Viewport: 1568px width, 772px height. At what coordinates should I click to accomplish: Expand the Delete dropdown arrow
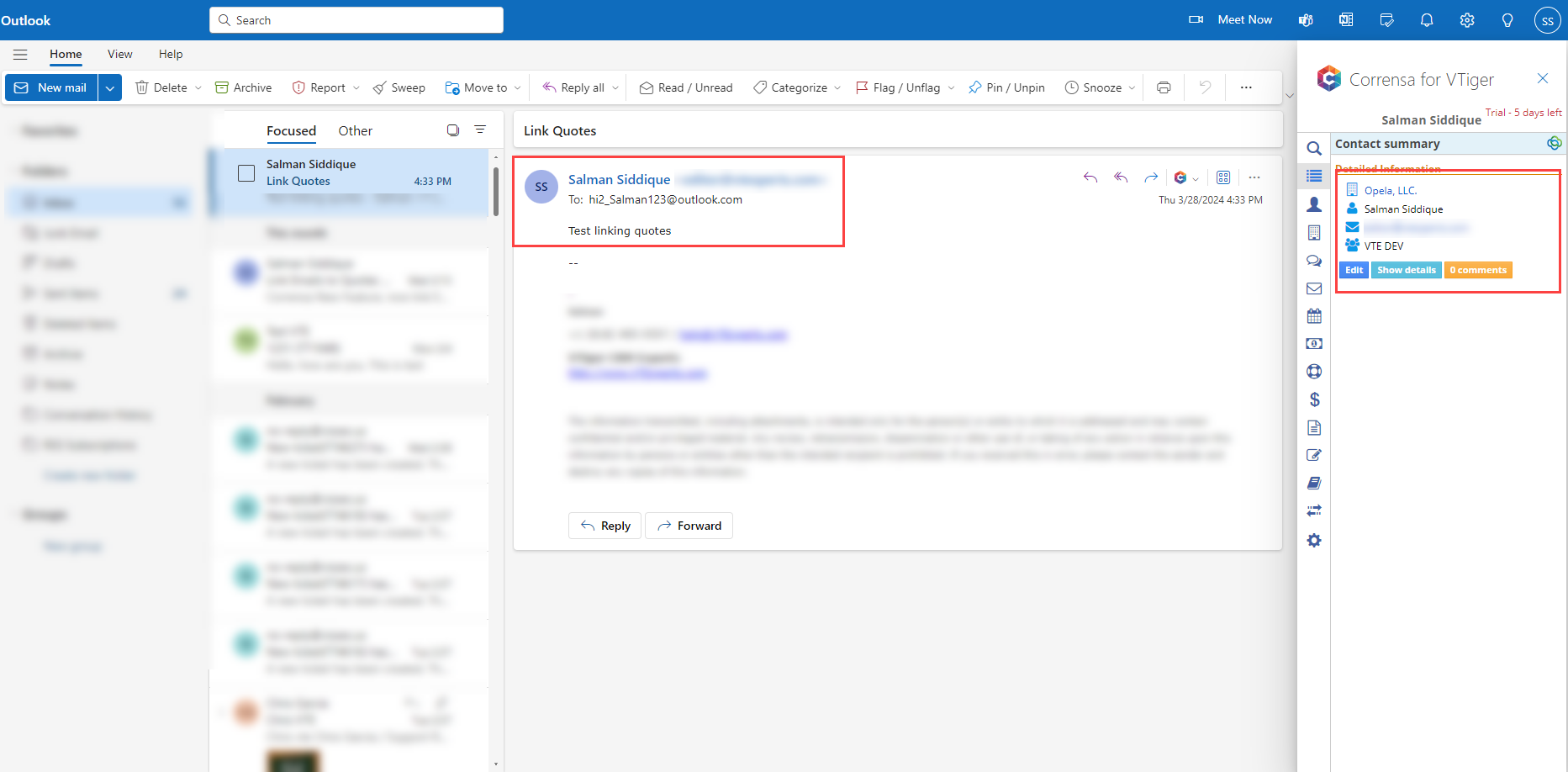[198, 87]
